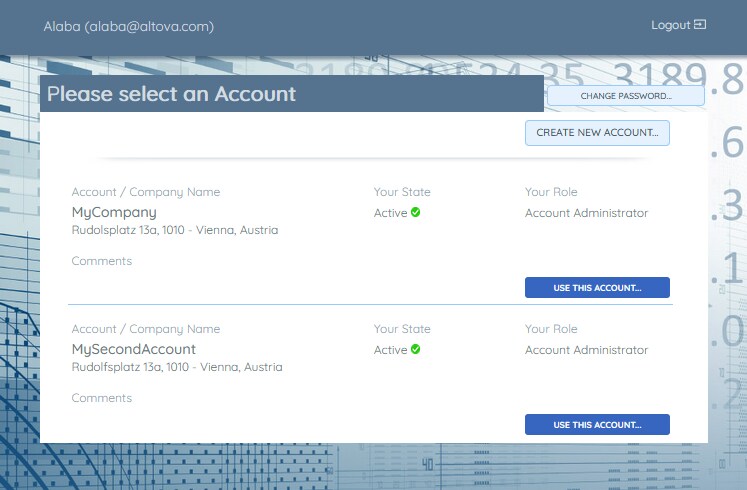Image resolution: width=747 pixels, height=490 pixels.
Task: Click Create New Account button
Action: 597,133
